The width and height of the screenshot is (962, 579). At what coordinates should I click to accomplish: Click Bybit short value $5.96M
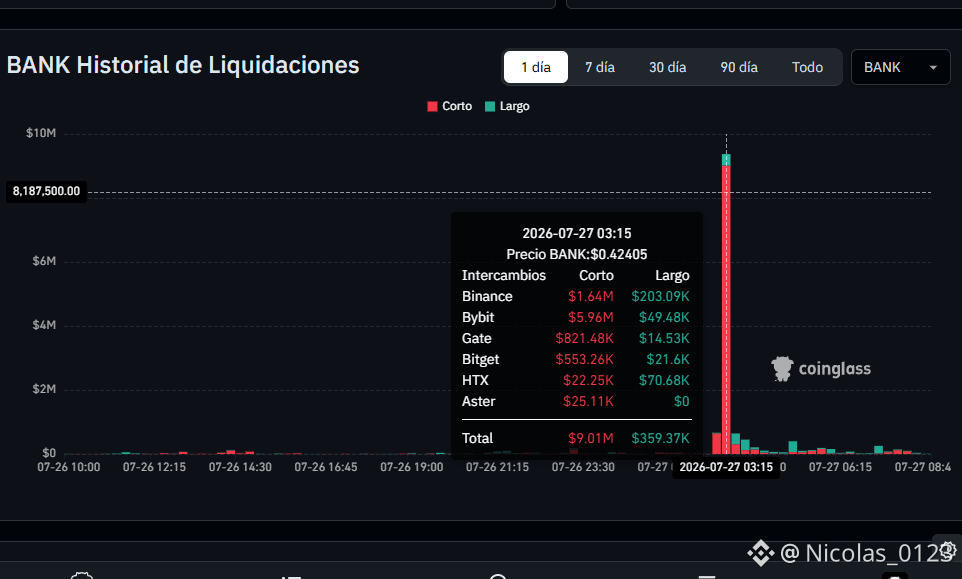(x=590, y=317)
